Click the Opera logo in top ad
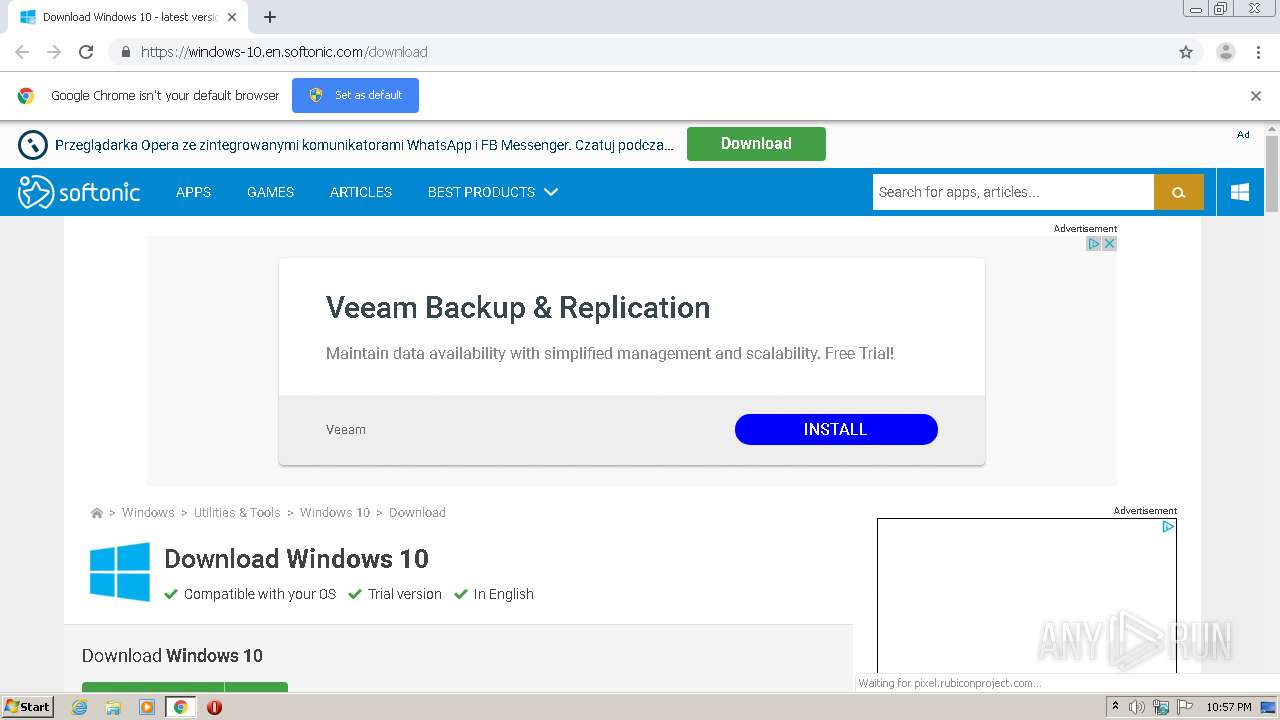Screen dimensions: 1280x720 (33, 145)
